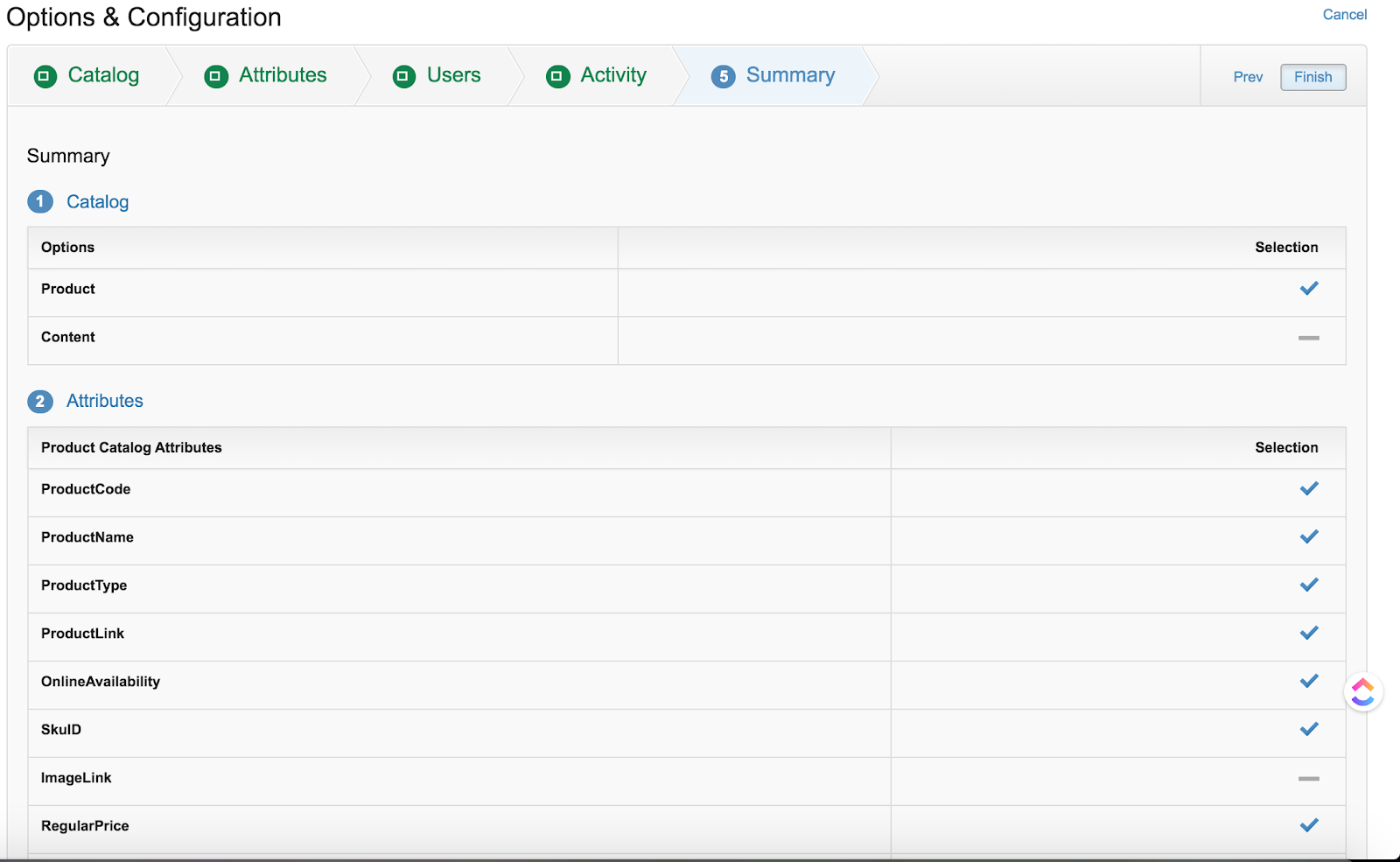Click the Content row label
1400x862 pixels.
tap(68, 337)
